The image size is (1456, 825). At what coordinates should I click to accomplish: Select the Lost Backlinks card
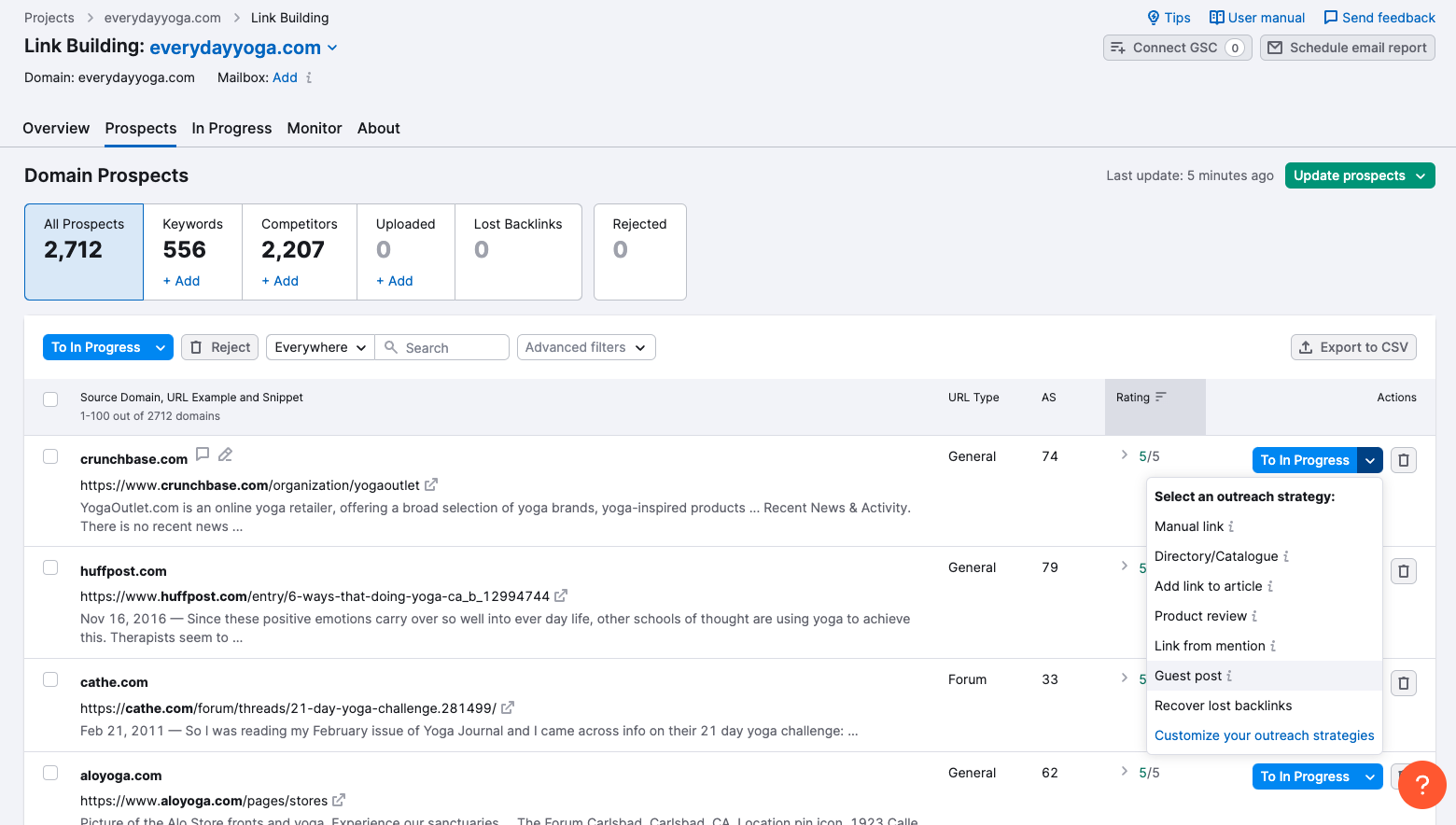coord(518,252)
